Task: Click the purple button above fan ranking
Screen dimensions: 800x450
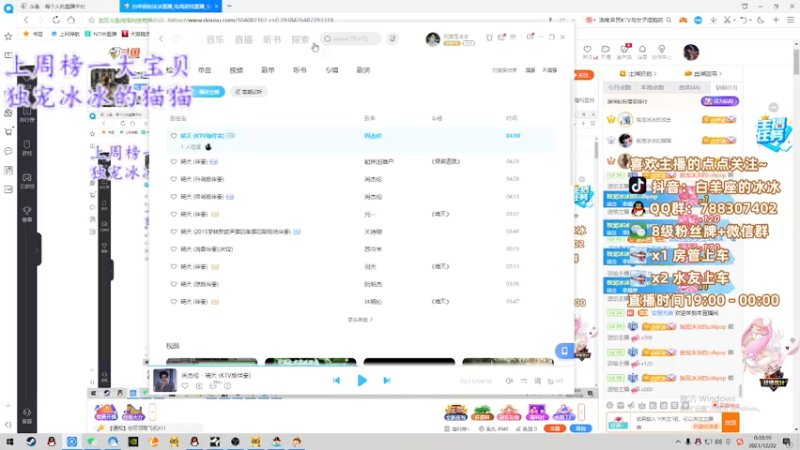Action: (x=719, y=102)
